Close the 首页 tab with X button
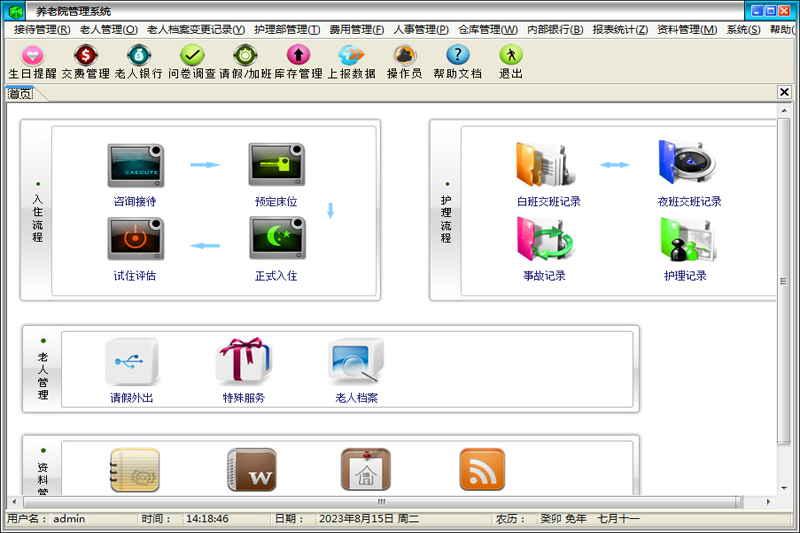The height and width of the screenshot is (533, 800). (784, 92)
